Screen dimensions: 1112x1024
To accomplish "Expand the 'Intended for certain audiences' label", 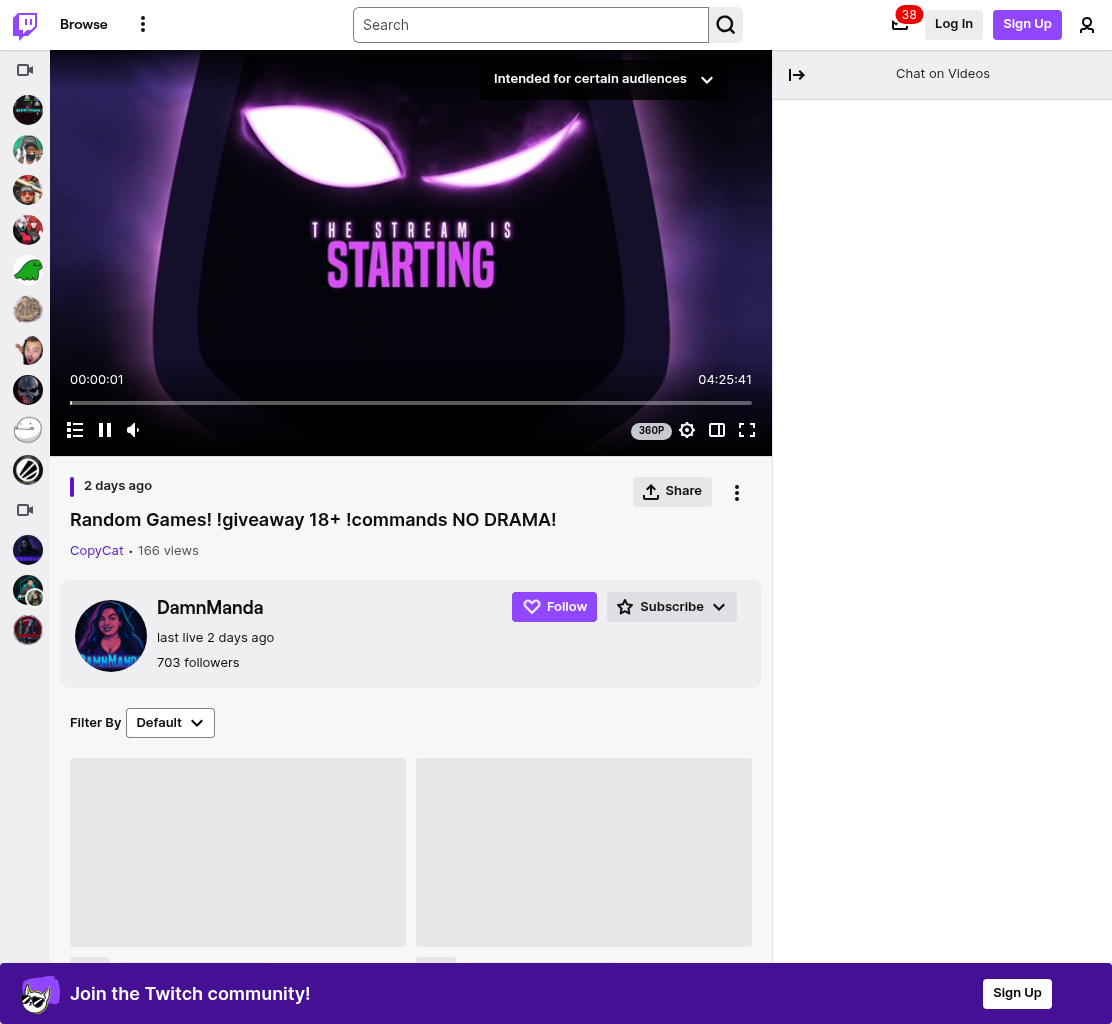I will [603, 79].
